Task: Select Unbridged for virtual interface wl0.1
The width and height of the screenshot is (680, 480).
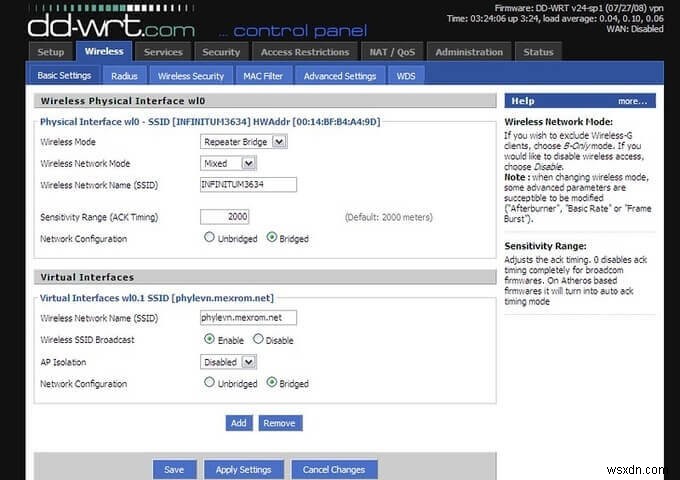Action: tap(209, 382)
